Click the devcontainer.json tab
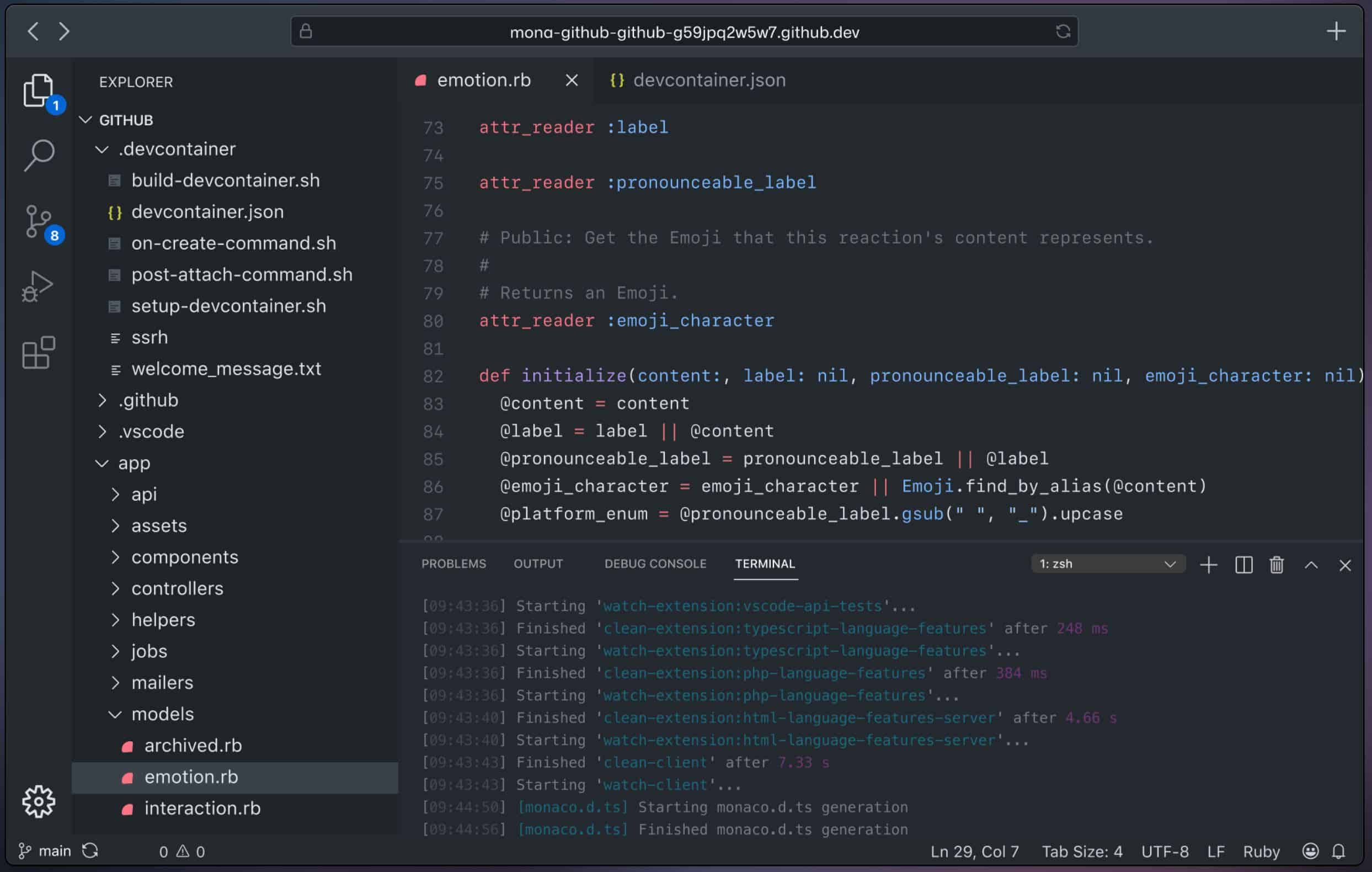This screenshot has height=872, width=1372. (x=710, y=79)
